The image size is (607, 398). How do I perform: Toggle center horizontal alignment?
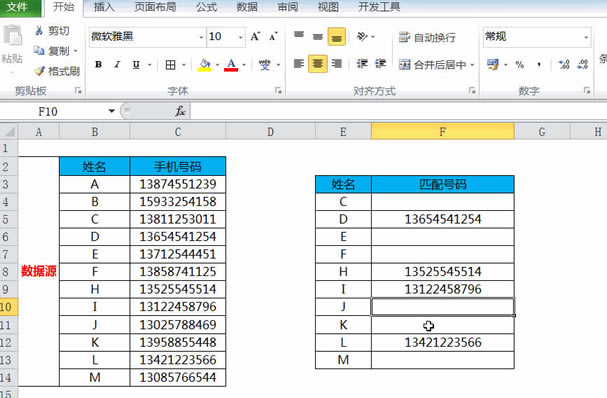click(x=318, y=63)
